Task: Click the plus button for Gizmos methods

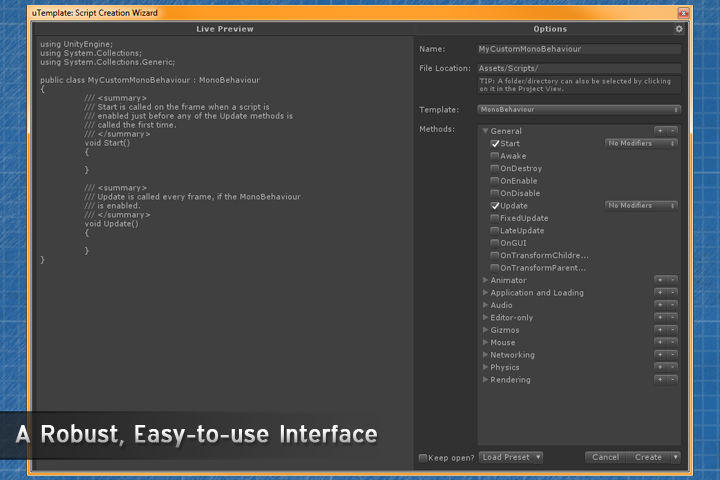Action: pyautogui.click(x=660, y=330)
